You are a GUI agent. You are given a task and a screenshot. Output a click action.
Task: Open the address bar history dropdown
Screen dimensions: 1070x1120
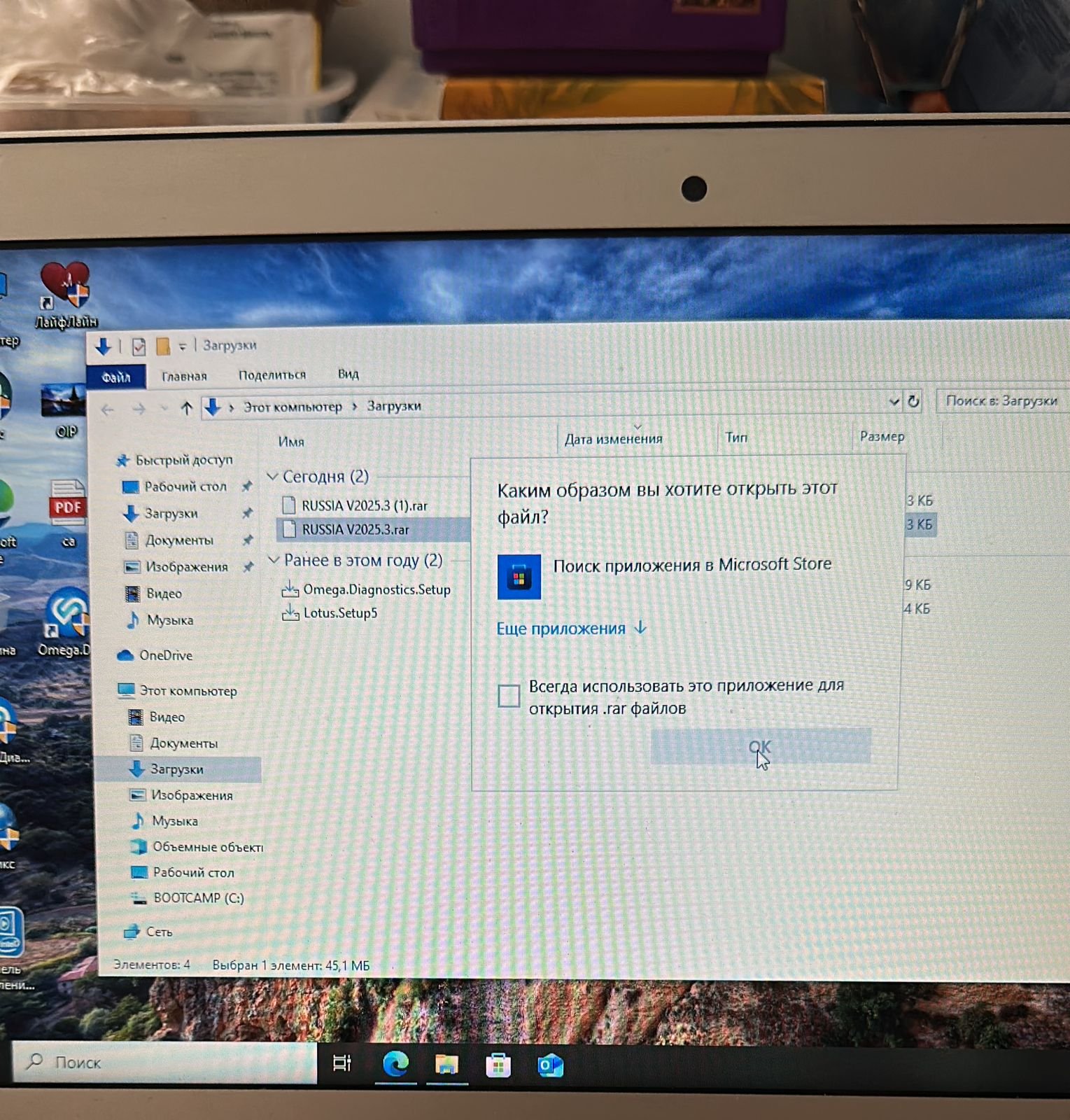(x=894, y=402)
